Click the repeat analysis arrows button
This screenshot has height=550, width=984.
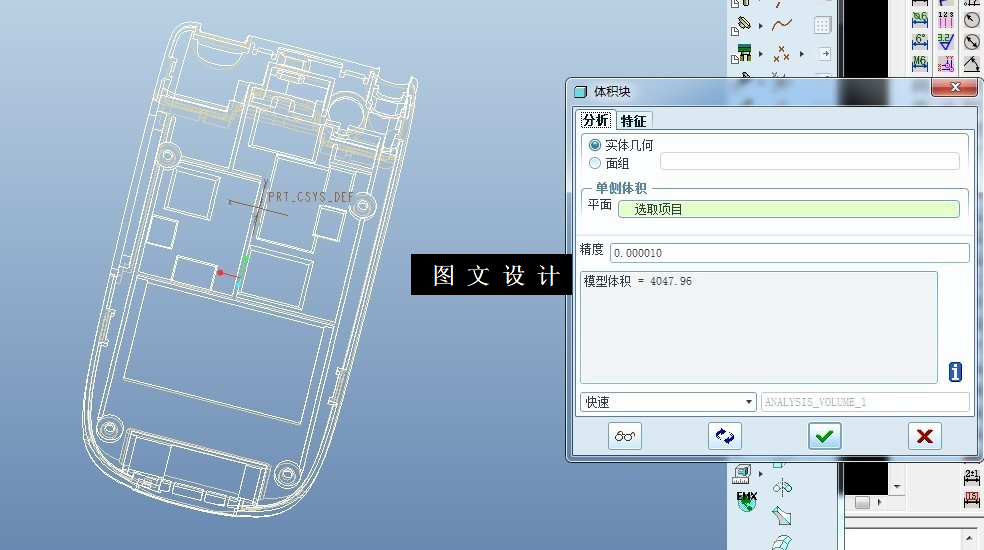tap(725, 436)
